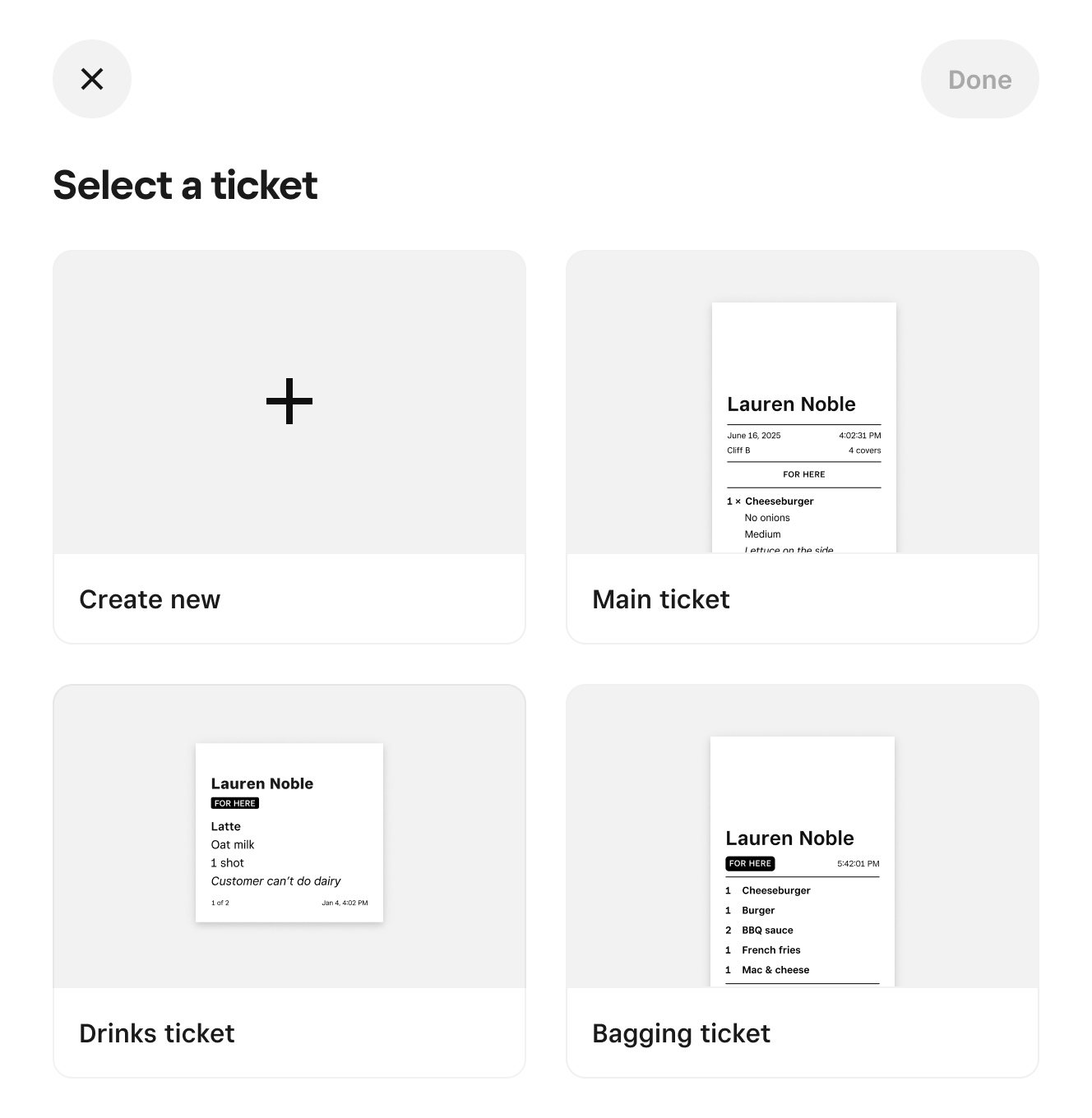Click the FOR HERE badge on Drinks ticket
Screen dimensions: 1092x1118
point(235,803)
